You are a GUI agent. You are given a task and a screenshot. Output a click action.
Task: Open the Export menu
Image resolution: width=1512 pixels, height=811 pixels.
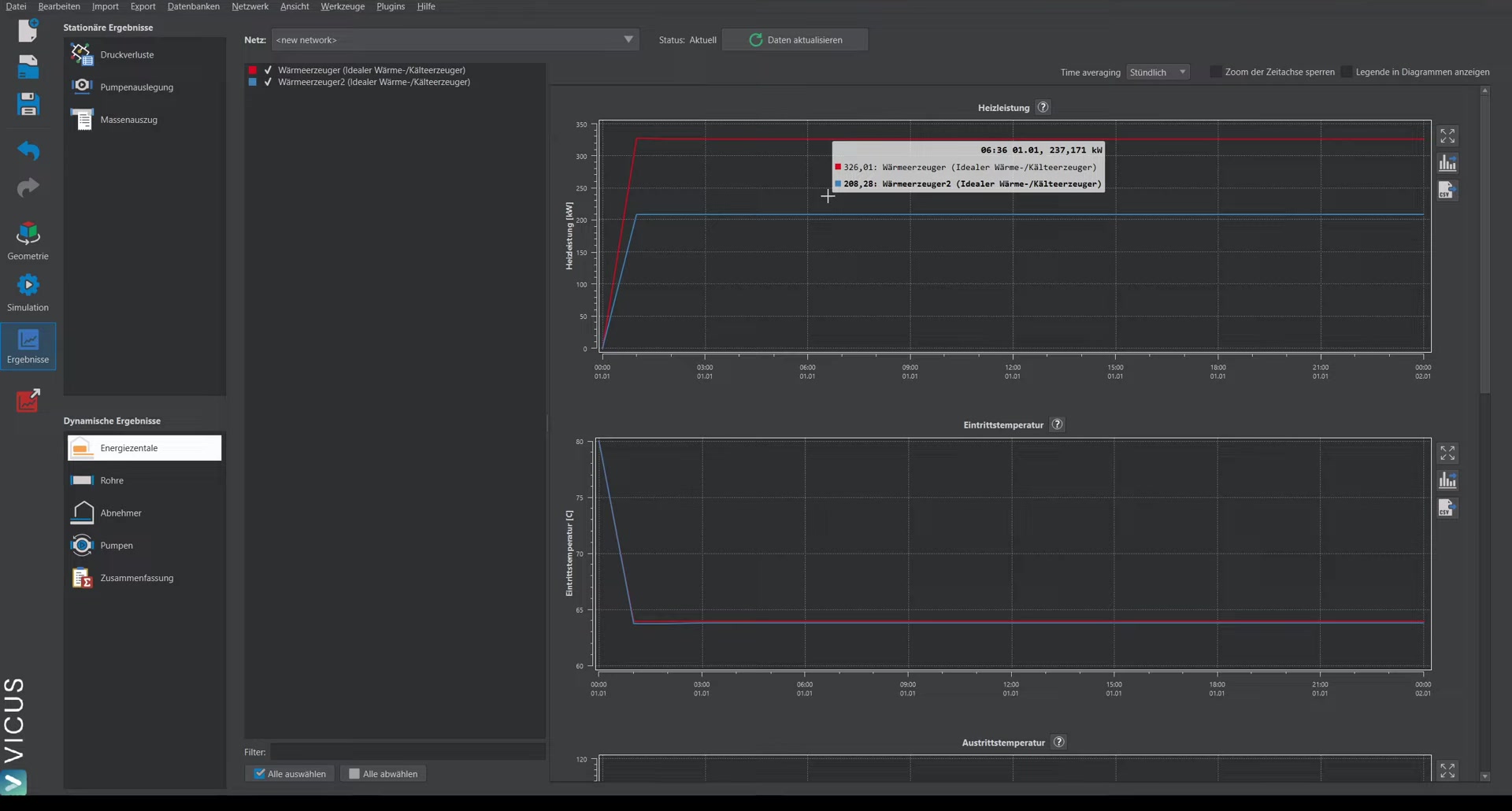pos(143,6)
